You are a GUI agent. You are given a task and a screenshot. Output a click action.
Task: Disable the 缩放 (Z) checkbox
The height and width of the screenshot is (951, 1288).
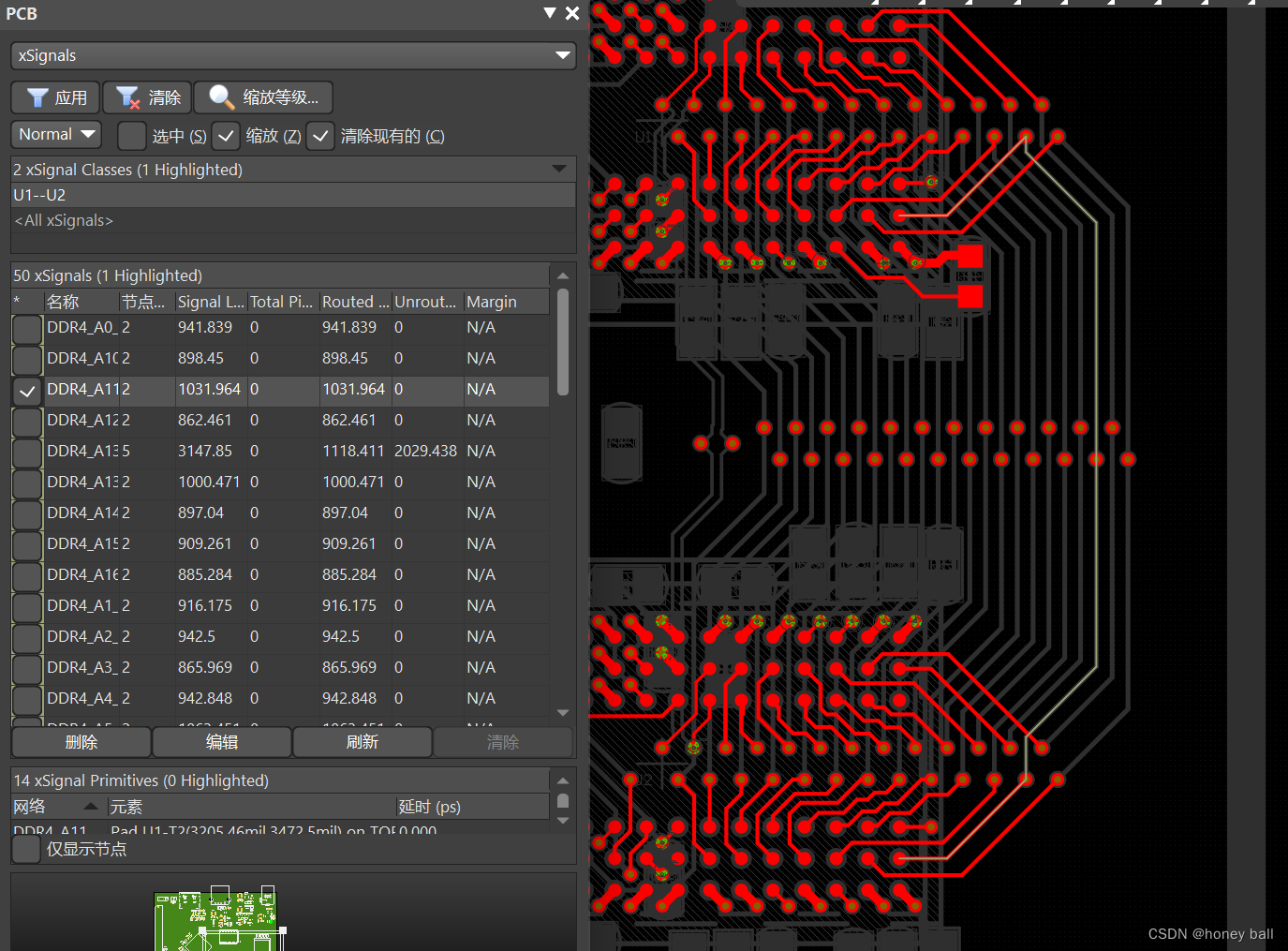coord(225,136)
